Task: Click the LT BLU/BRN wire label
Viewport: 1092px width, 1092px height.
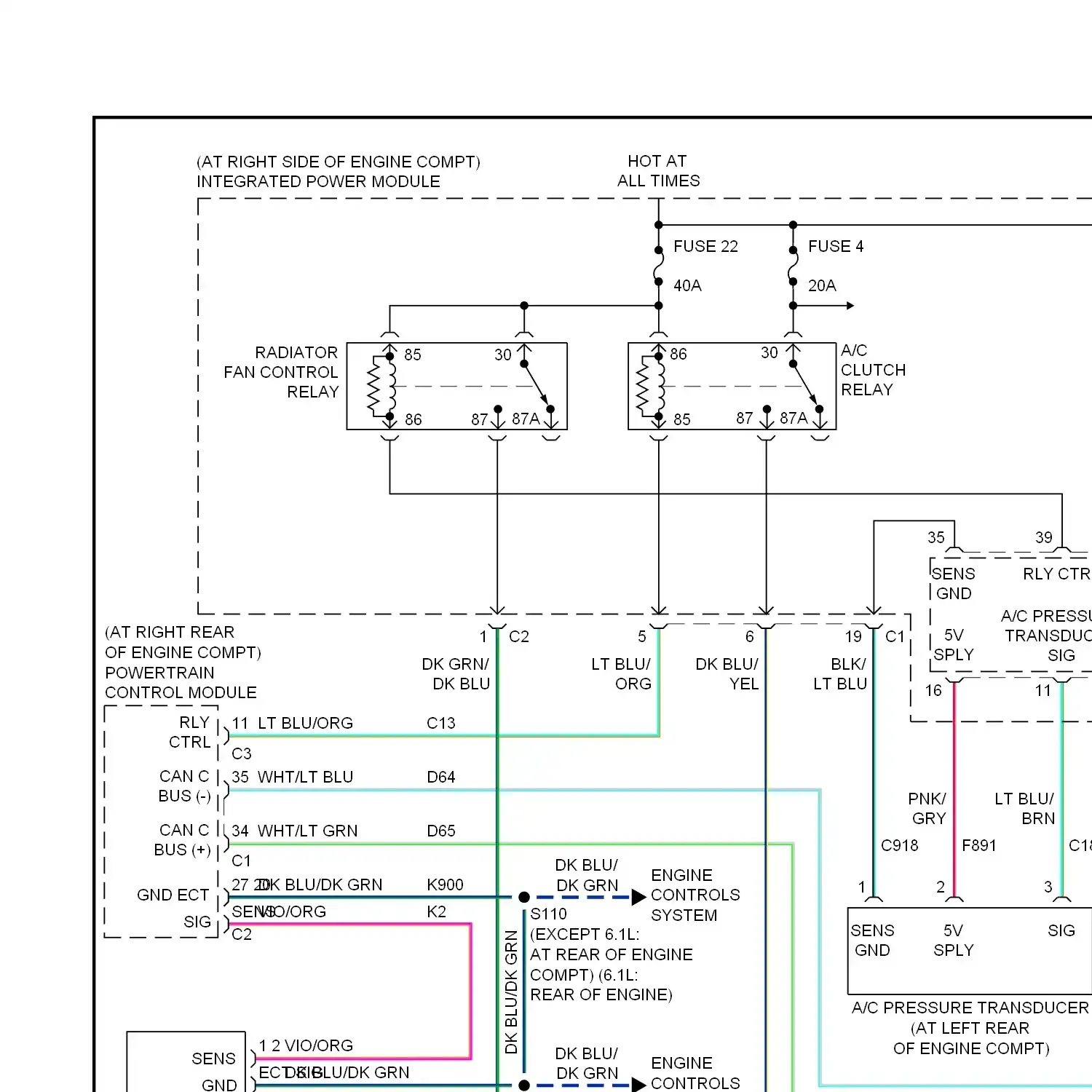Action: [x=1024, y=809]
